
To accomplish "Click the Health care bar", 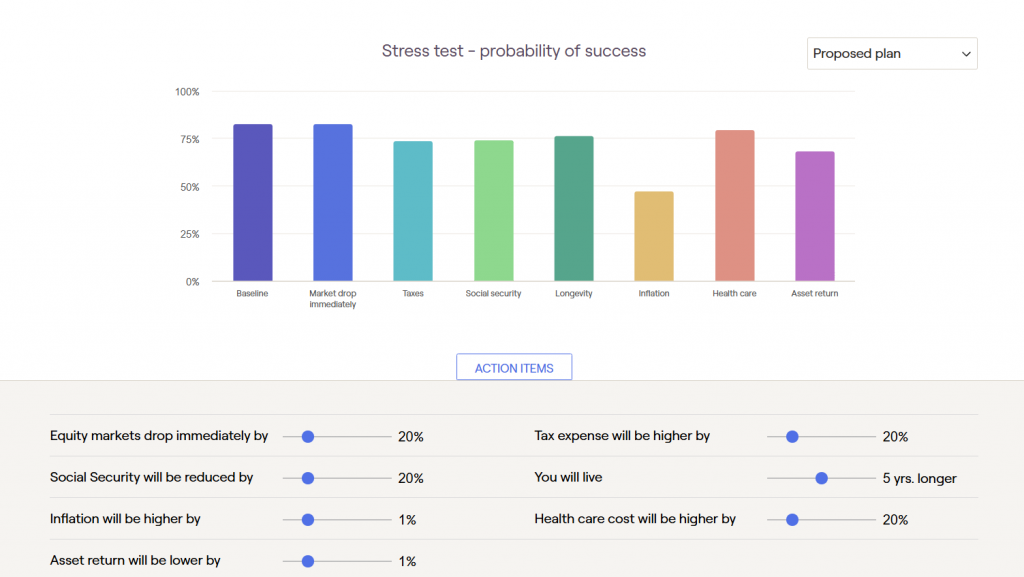I will (735, 206).
